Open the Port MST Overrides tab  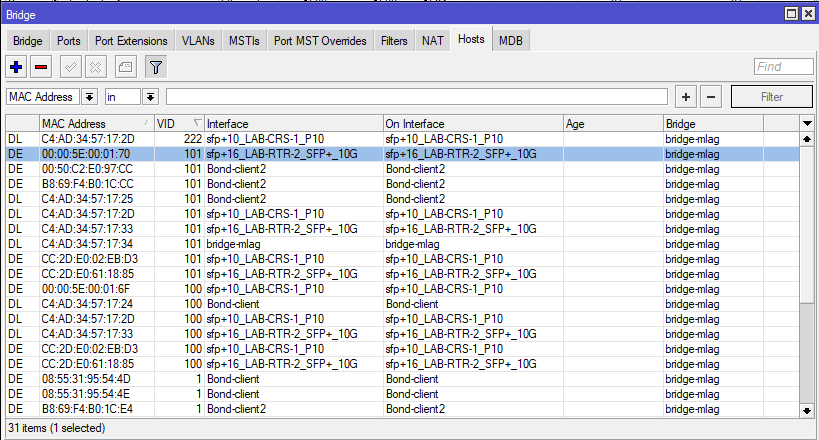pos(320,41)
